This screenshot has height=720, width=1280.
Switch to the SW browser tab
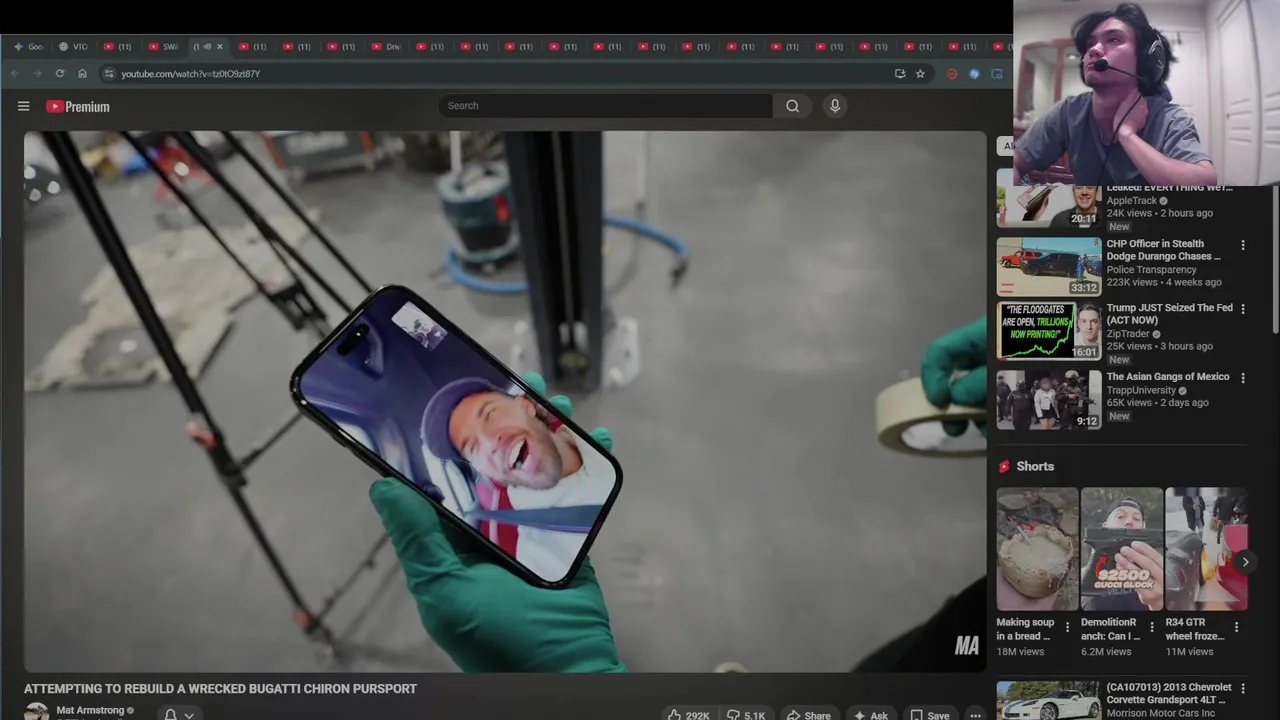point(163,47)
